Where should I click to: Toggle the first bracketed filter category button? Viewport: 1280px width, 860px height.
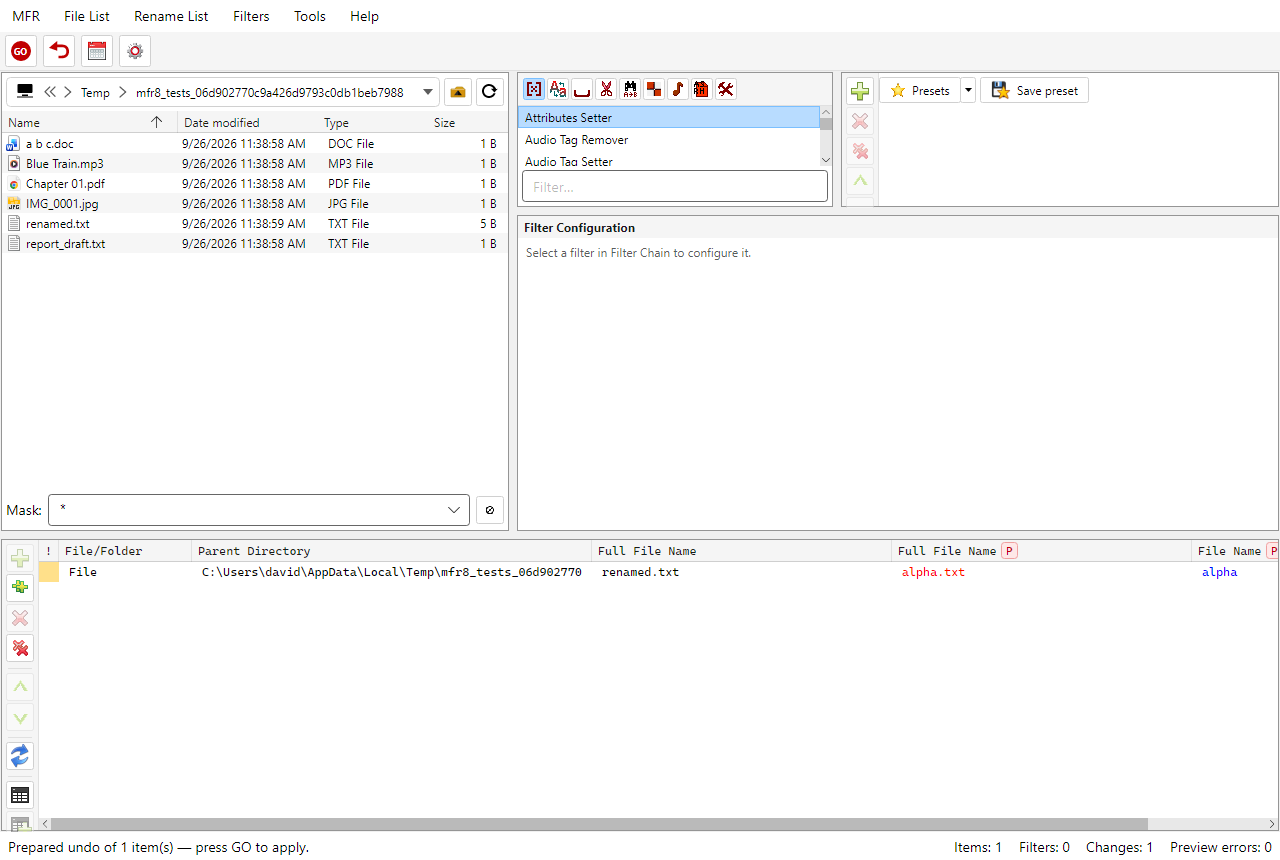(x=534, y=89)
